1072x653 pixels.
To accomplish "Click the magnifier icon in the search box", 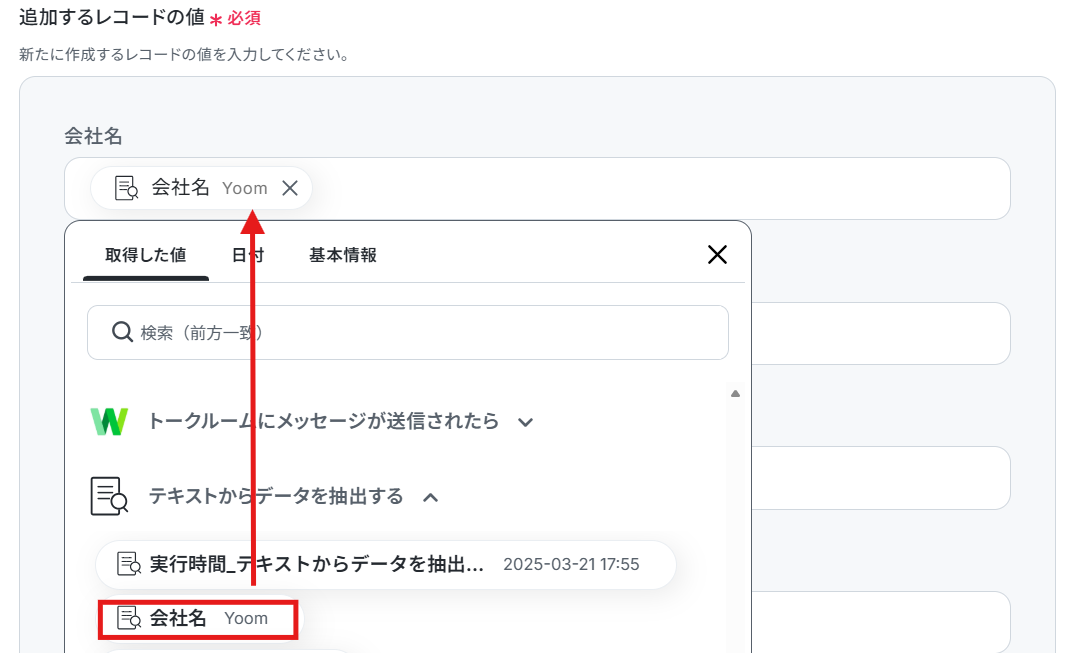I will click(x=122, y=332).
